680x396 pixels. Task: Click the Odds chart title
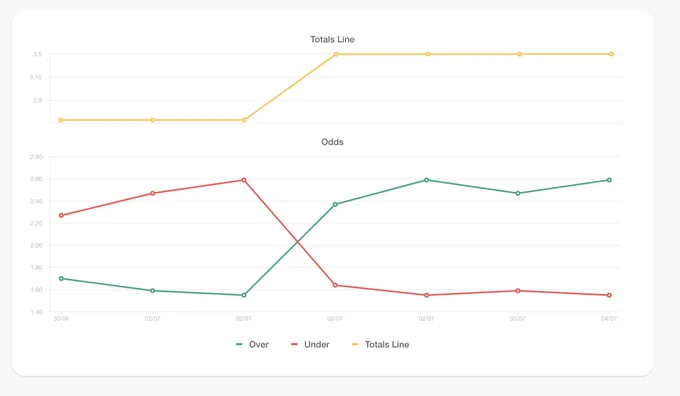point(332,142)
